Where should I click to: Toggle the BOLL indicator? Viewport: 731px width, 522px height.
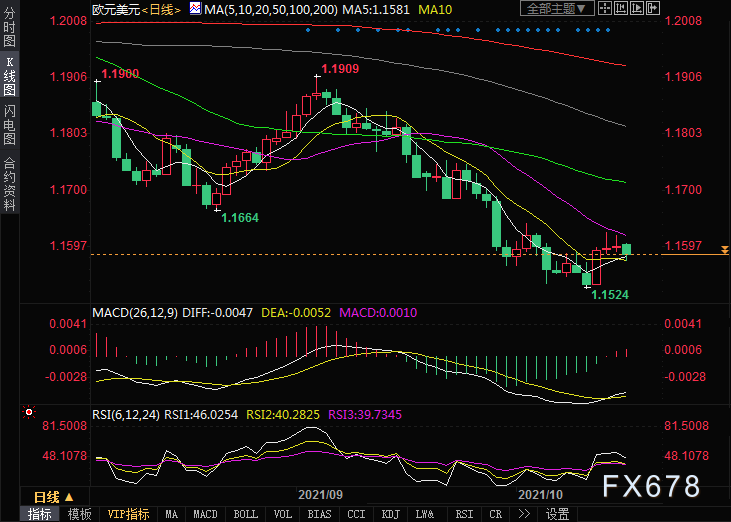pyautogui.click(x=245, y=514)
